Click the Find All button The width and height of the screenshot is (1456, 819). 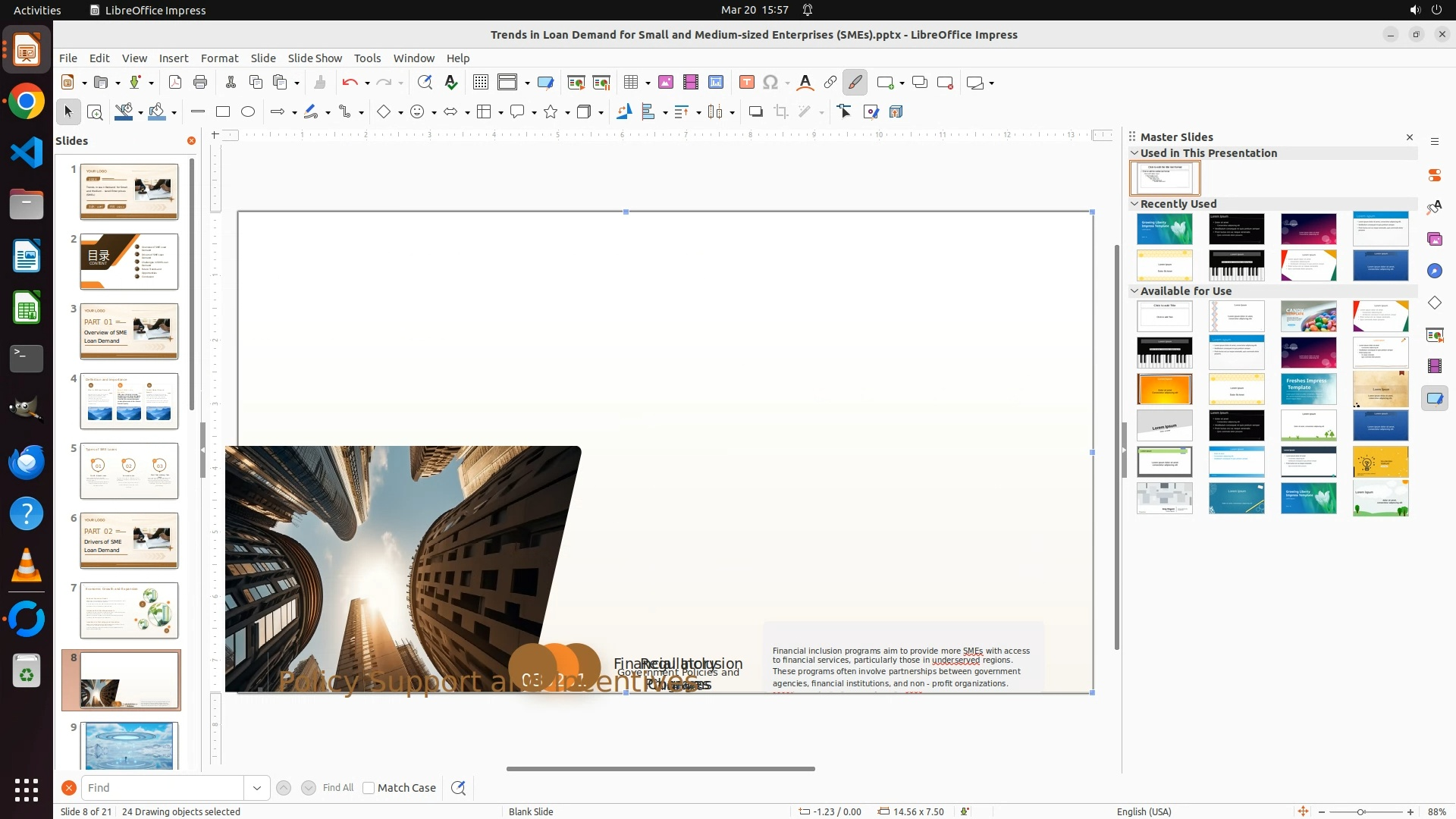click(x=337, y=788)
